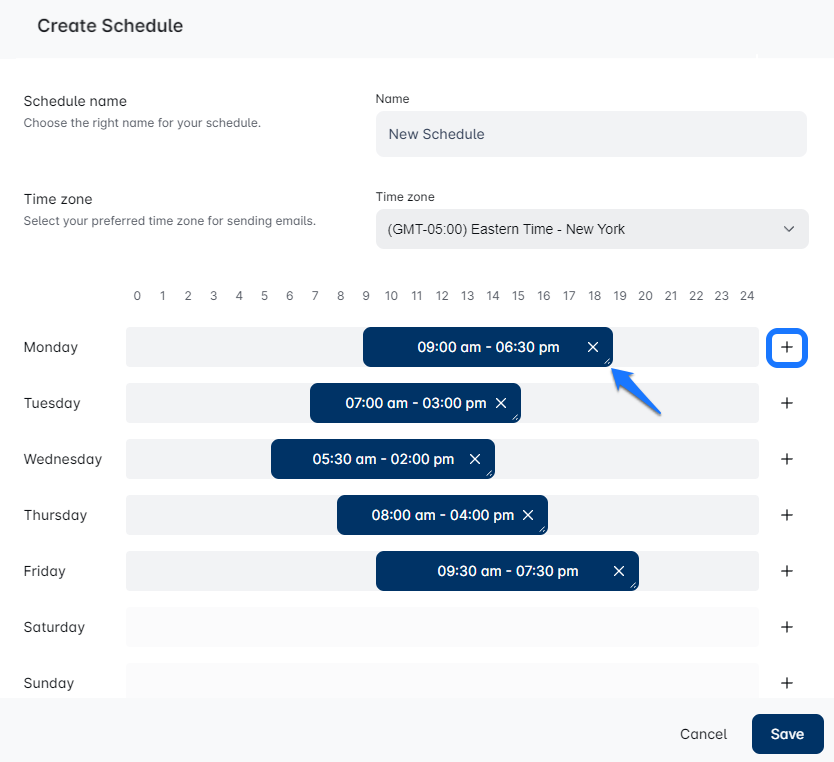Cancel schedule creation
The height and width of the screenshot is (762, 834).
[703, 734]
